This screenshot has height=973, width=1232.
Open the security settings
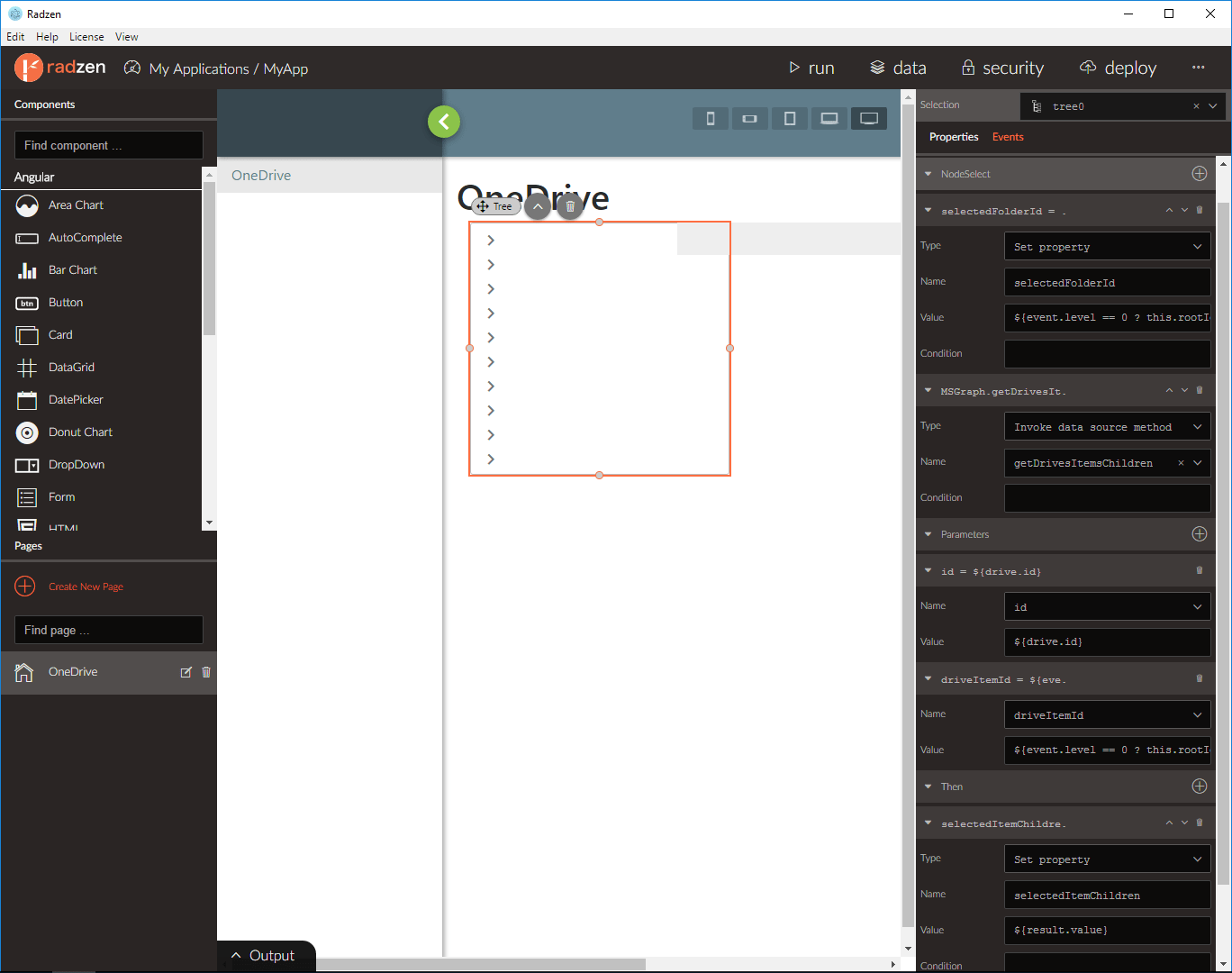[x=1002, y=68]
